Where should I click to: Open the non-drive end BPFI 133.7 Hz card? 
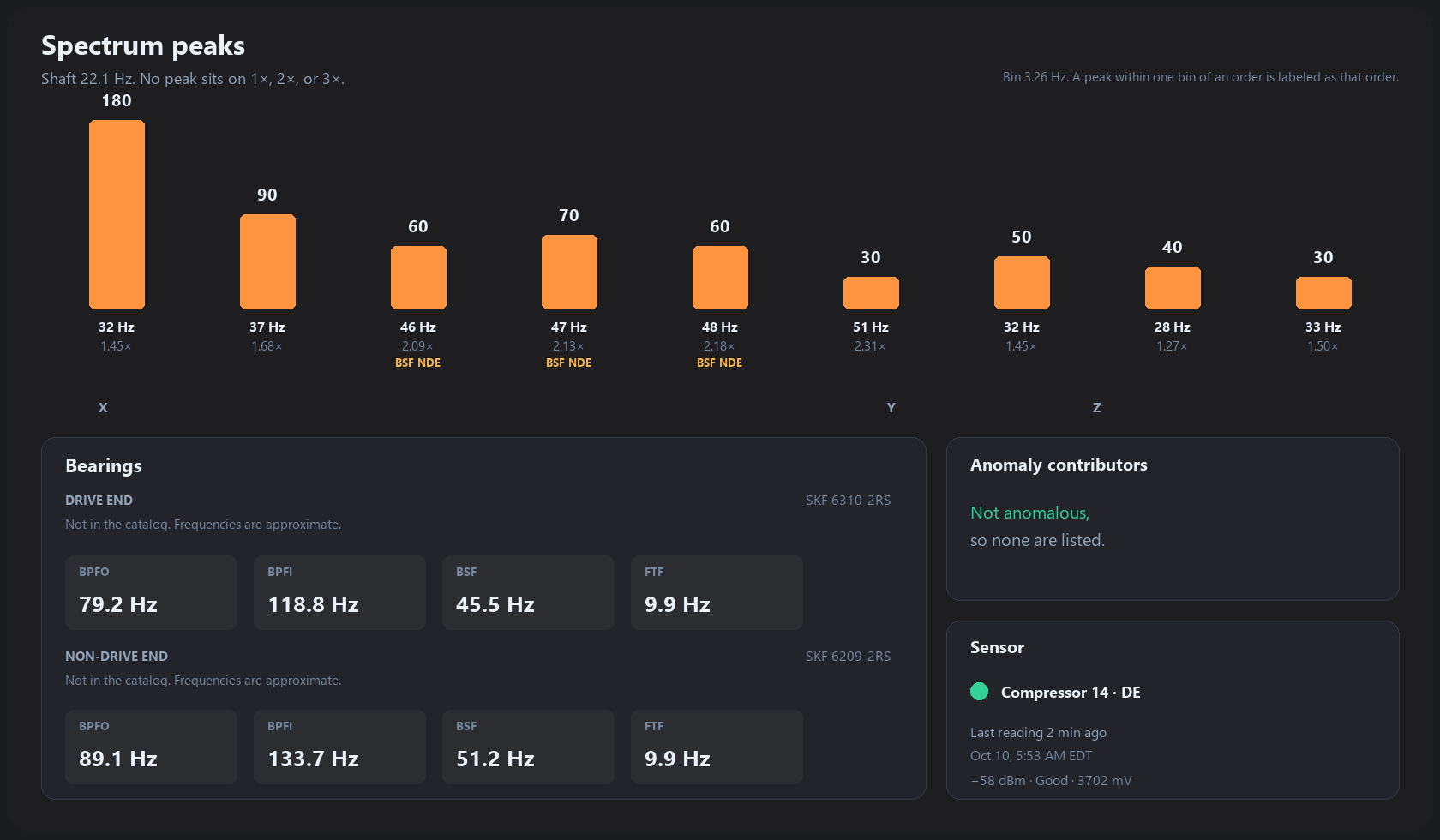point(339,747)
